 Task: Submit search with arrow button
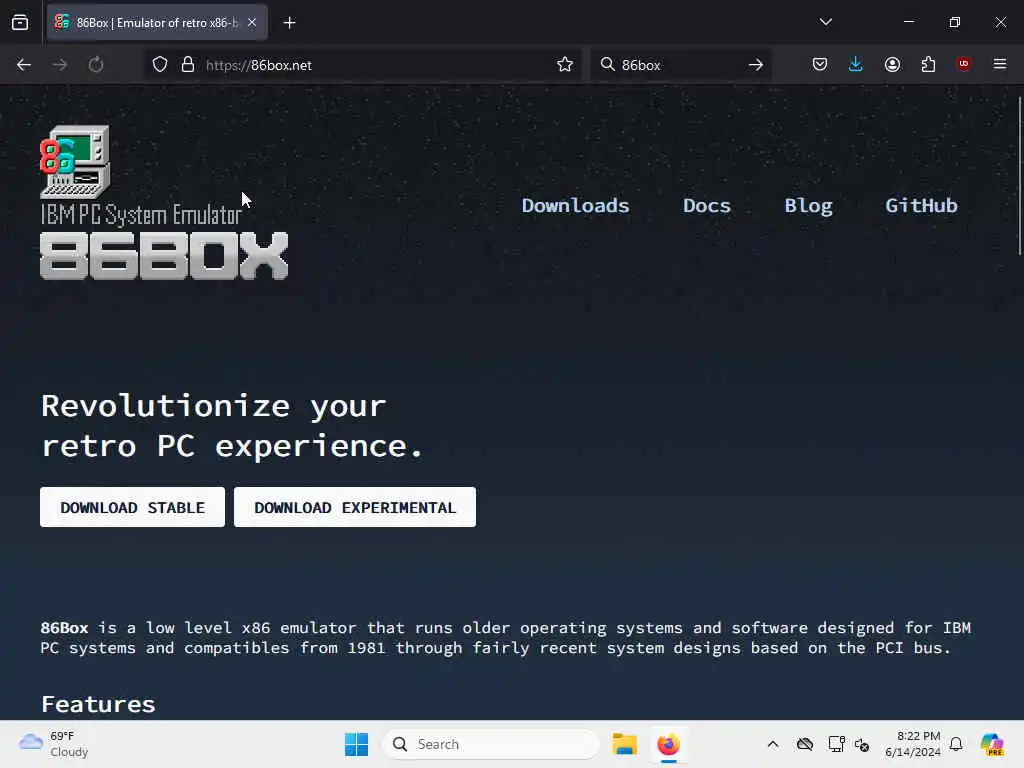click(x=756, y=65)
